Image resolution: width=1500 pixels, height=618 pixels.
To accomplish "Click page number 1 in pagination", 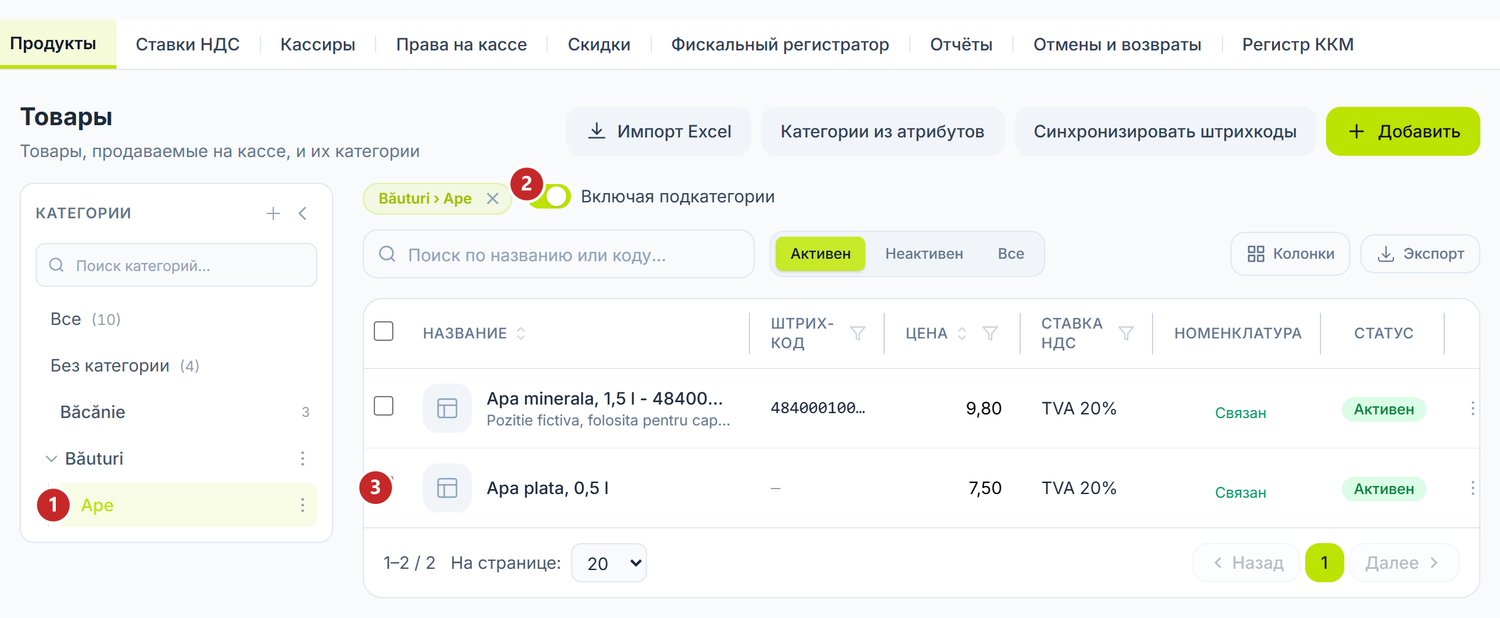I will [x=1324, y=563].
